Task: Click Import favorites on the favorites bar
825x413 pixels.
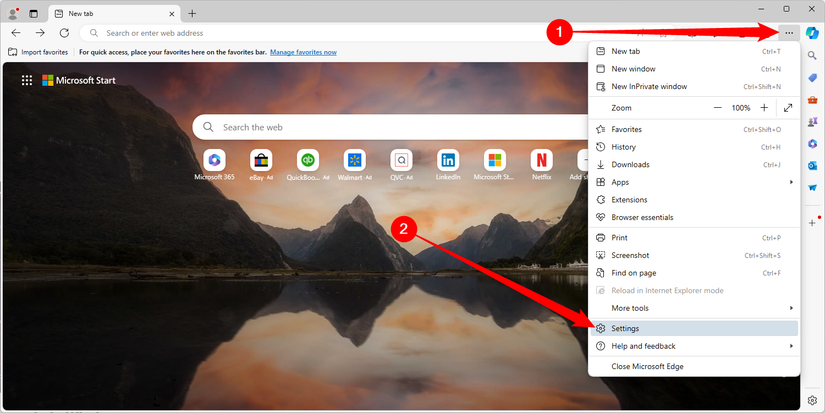Action: pyautogui.click(x=38, y=52)
